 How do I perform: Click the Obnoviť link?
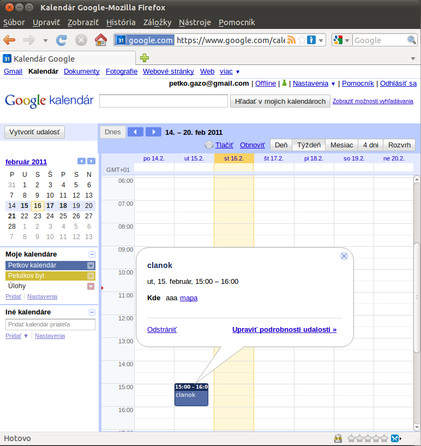(x=252, y=145)
